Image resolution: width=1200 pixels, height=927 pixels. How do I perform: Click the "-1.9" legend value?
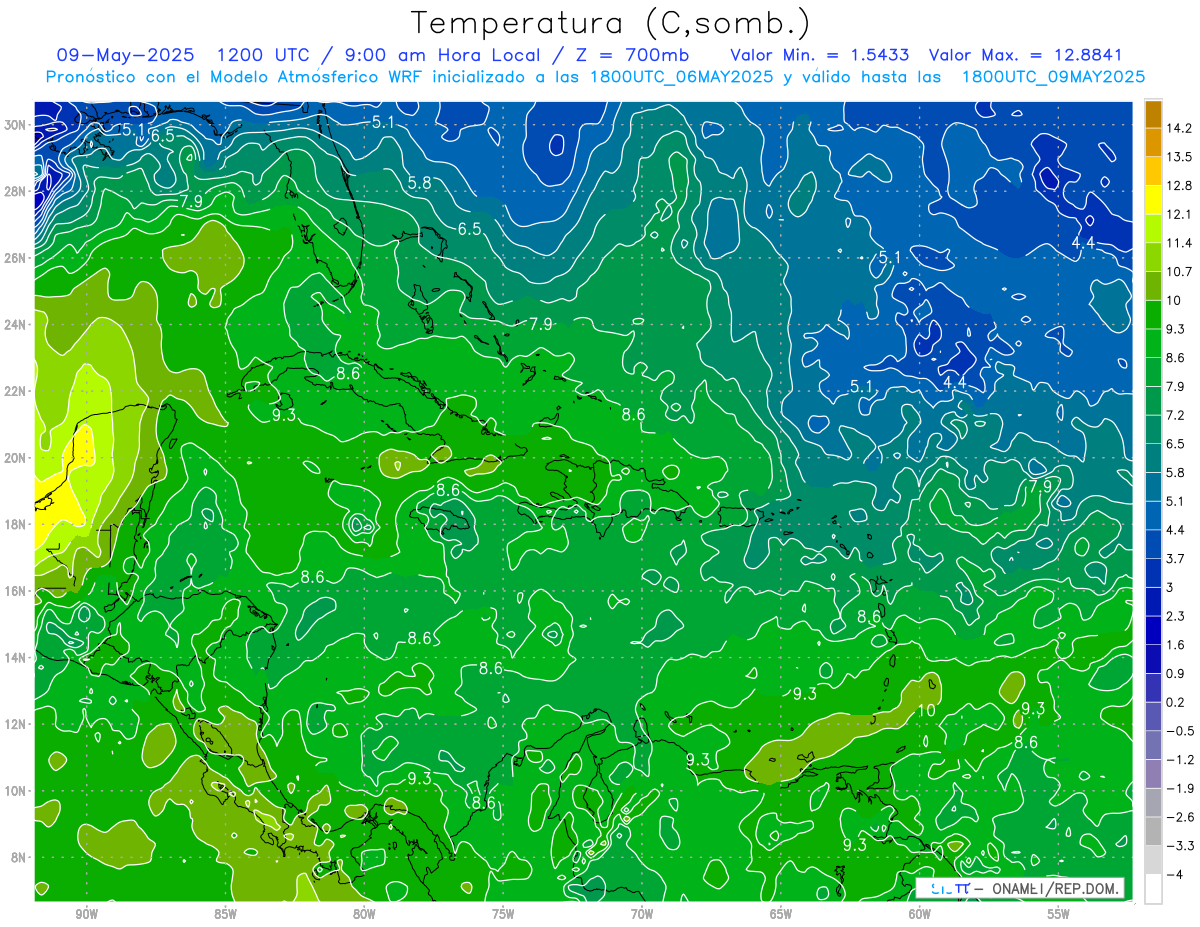click(1181, 788)
